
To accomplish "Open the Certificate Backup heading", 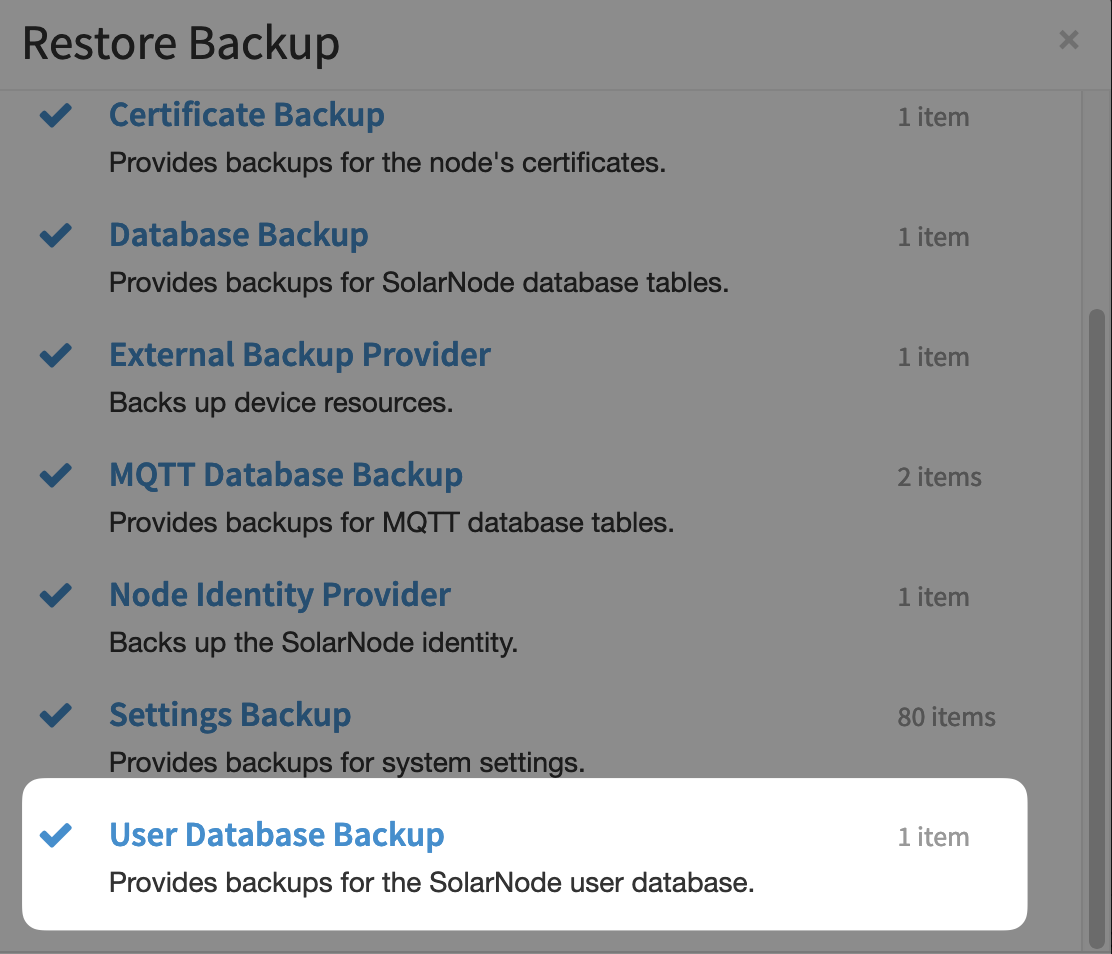I will pos(247,115).
